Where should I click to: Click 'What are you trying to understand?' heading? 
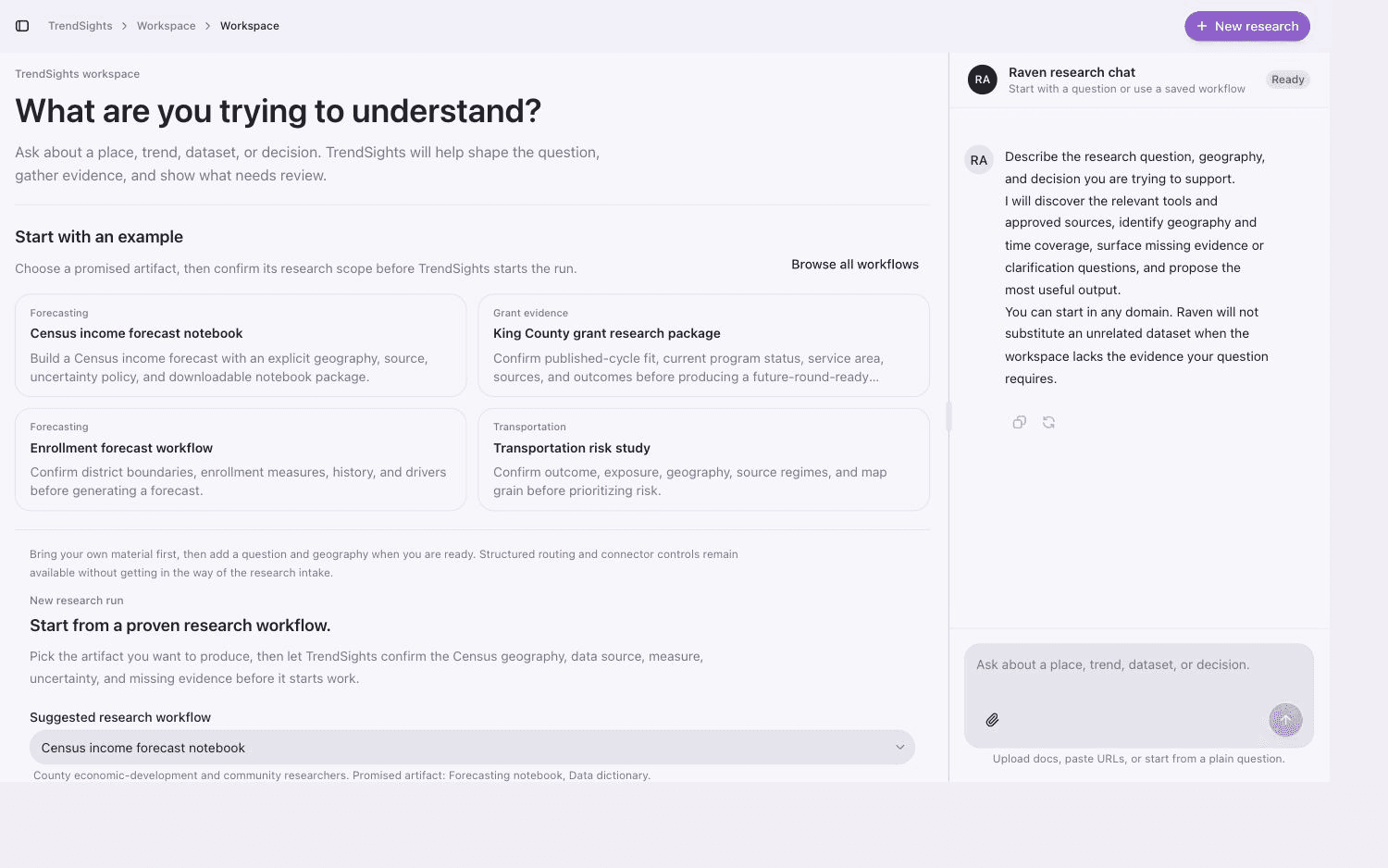[279, 111]
